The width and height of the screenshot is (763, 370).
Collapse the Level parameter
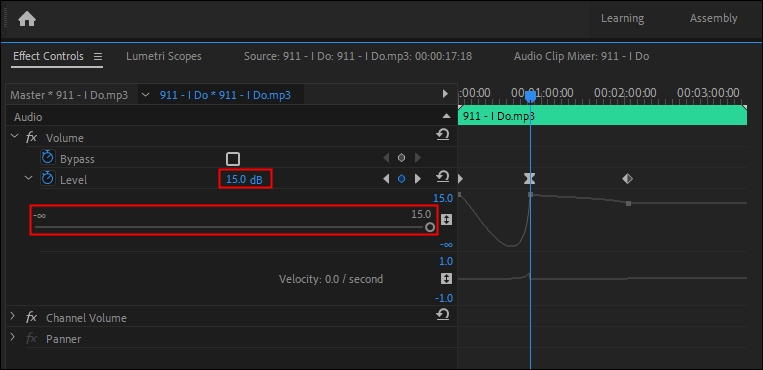coord(29,178)
